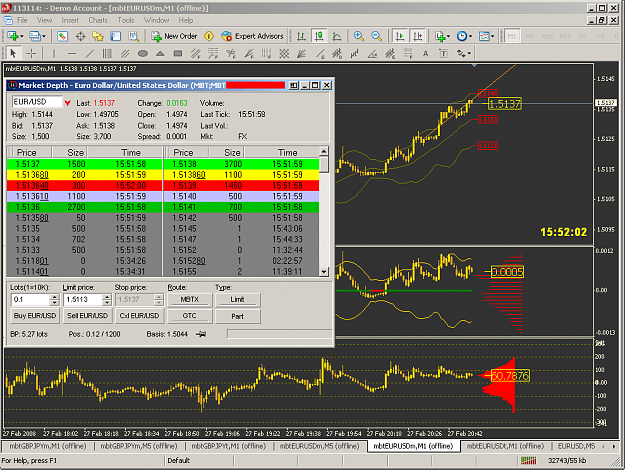The image size is (625, 470).
Task: Toggle the Expert Advisors button
Action: (252, 36)
